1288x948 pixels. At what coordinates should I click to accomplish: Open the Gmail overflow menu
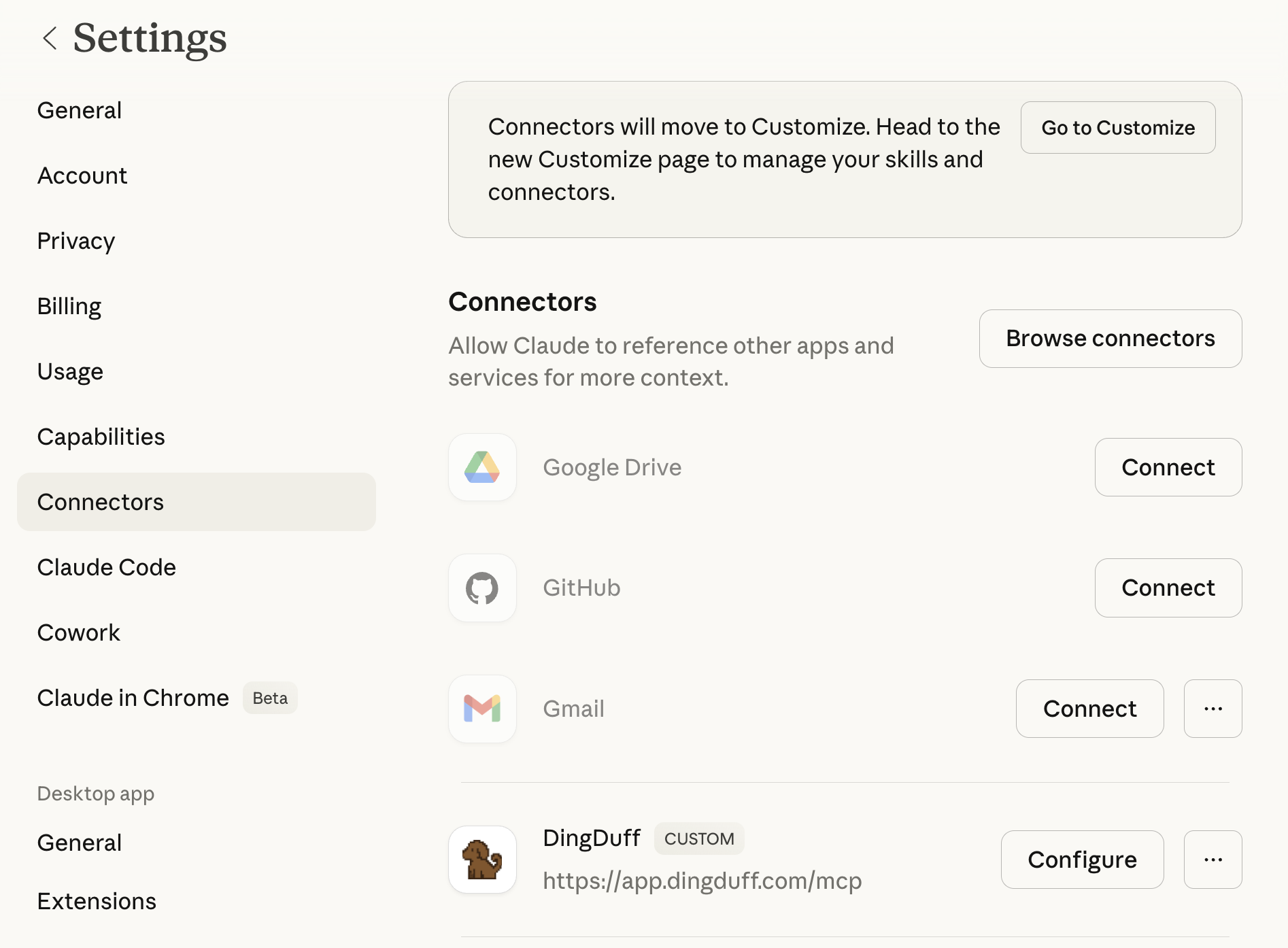click(x=1213, y=708)
